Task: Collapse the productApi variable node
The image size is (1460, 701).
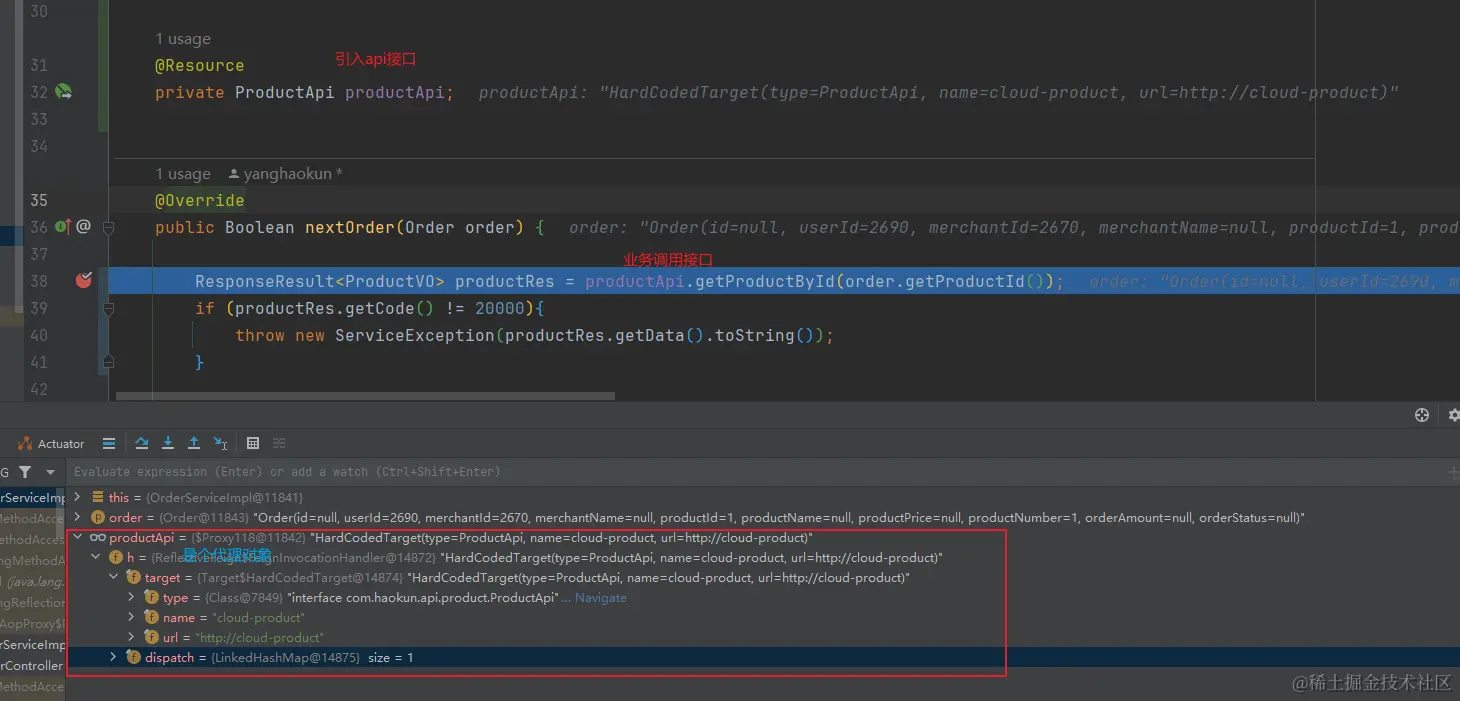Action: point(78,537)
